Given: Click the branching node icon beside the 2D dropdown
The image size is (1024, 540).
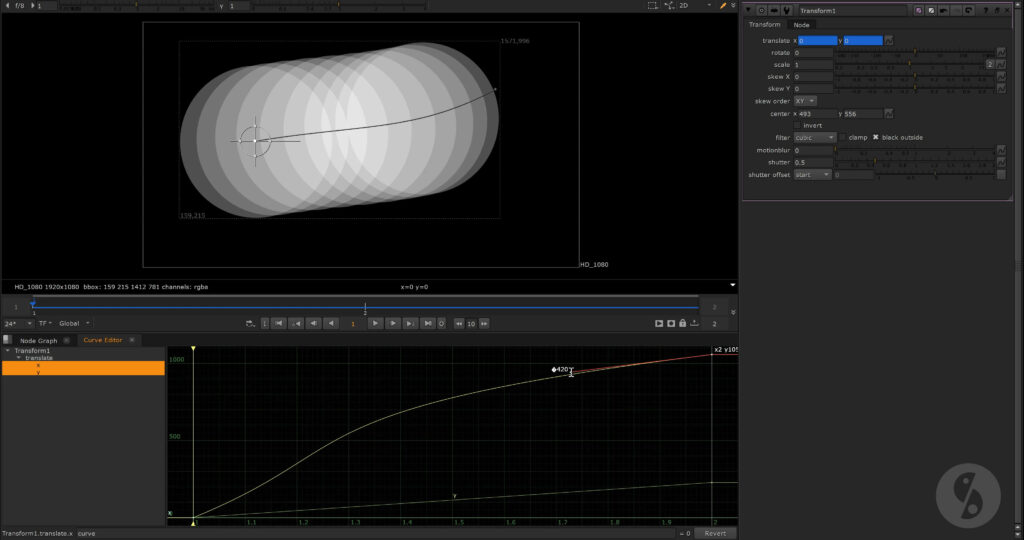Looking at the screenshot, I should click(669, 5).
